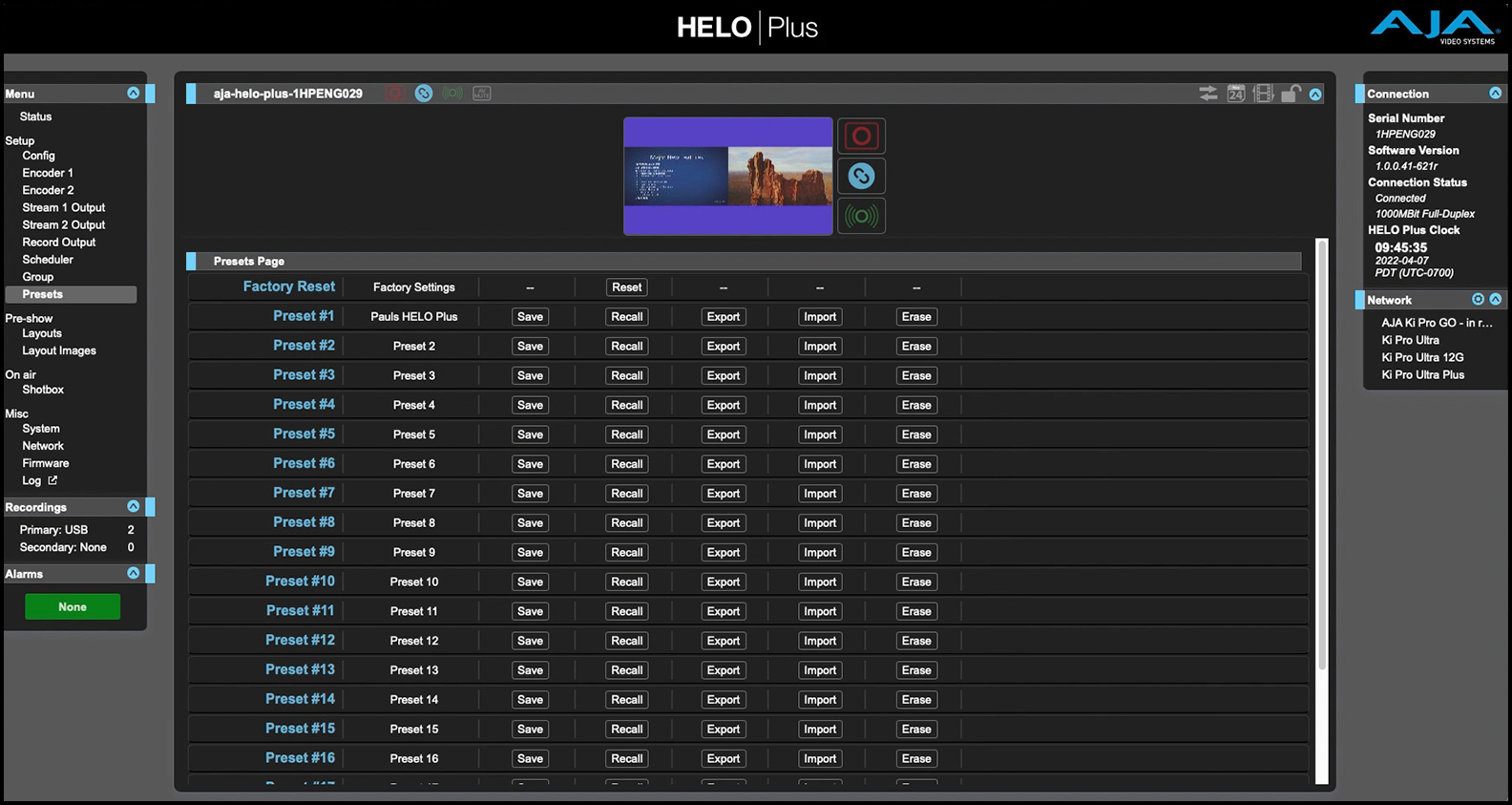
Task: Toggle the padlock lock icon in header
Action: (1291, 94)
